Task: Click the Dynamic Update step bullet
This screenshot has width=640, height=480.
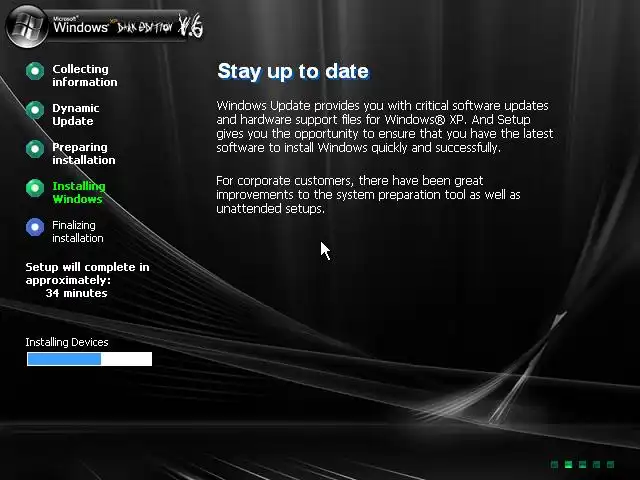Action: pyautogui.click(x=35, y=110)
